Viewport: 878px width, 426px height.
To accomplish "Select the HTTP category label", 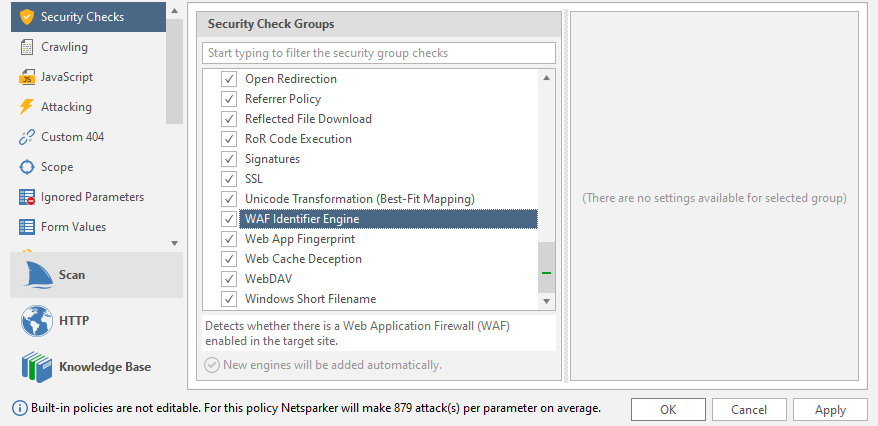I will [x=74, y=321].
